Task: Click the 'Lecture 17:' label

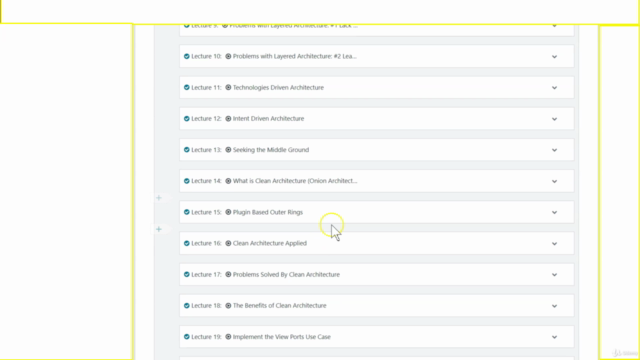Action: (206, 275)
